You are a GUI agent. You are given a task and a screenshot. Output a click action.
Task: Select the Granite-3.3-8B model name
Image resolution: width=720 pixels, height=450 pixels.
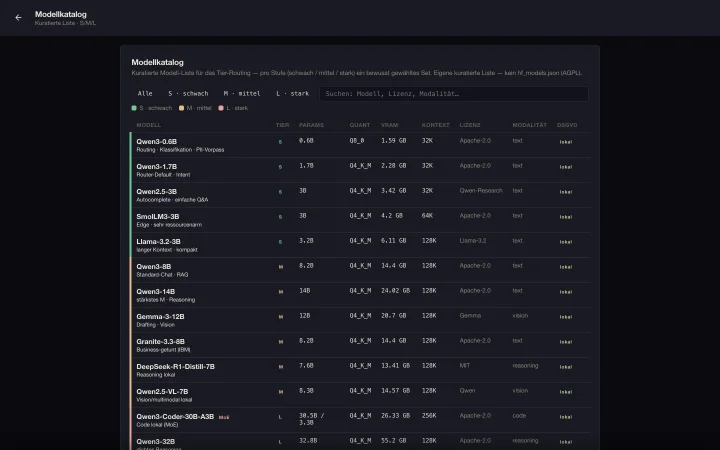pos(160,342)
